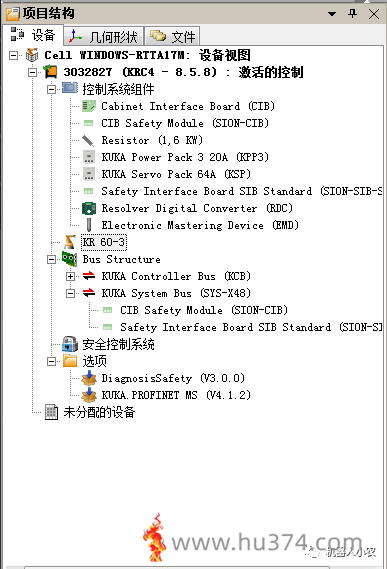Select the Cabinet Interface Board icon

pyautogui.click(x=89, y=106)
